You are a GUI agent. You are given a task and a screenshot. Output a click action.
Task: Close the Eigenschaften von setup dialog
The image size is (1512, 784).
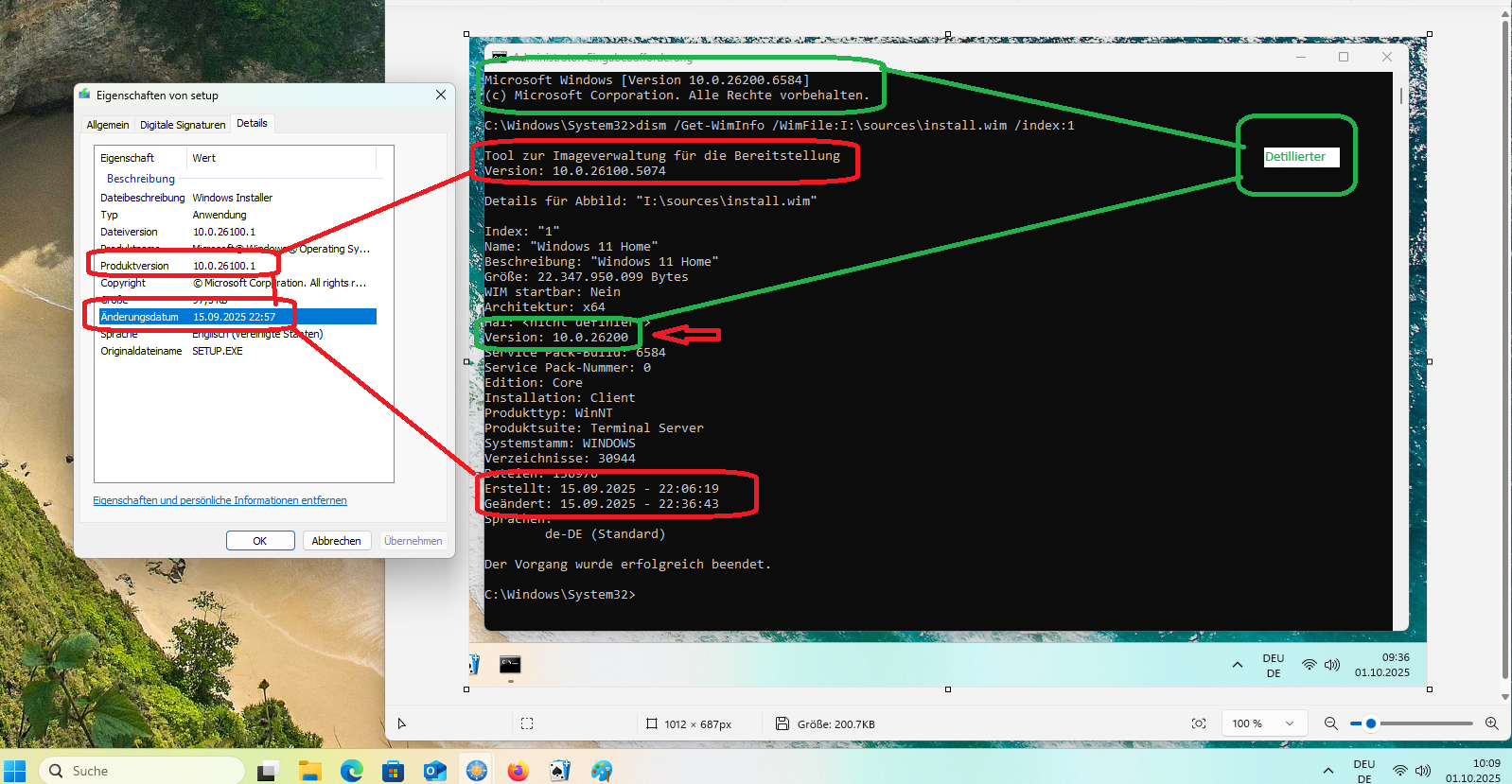tap(441, 95)
